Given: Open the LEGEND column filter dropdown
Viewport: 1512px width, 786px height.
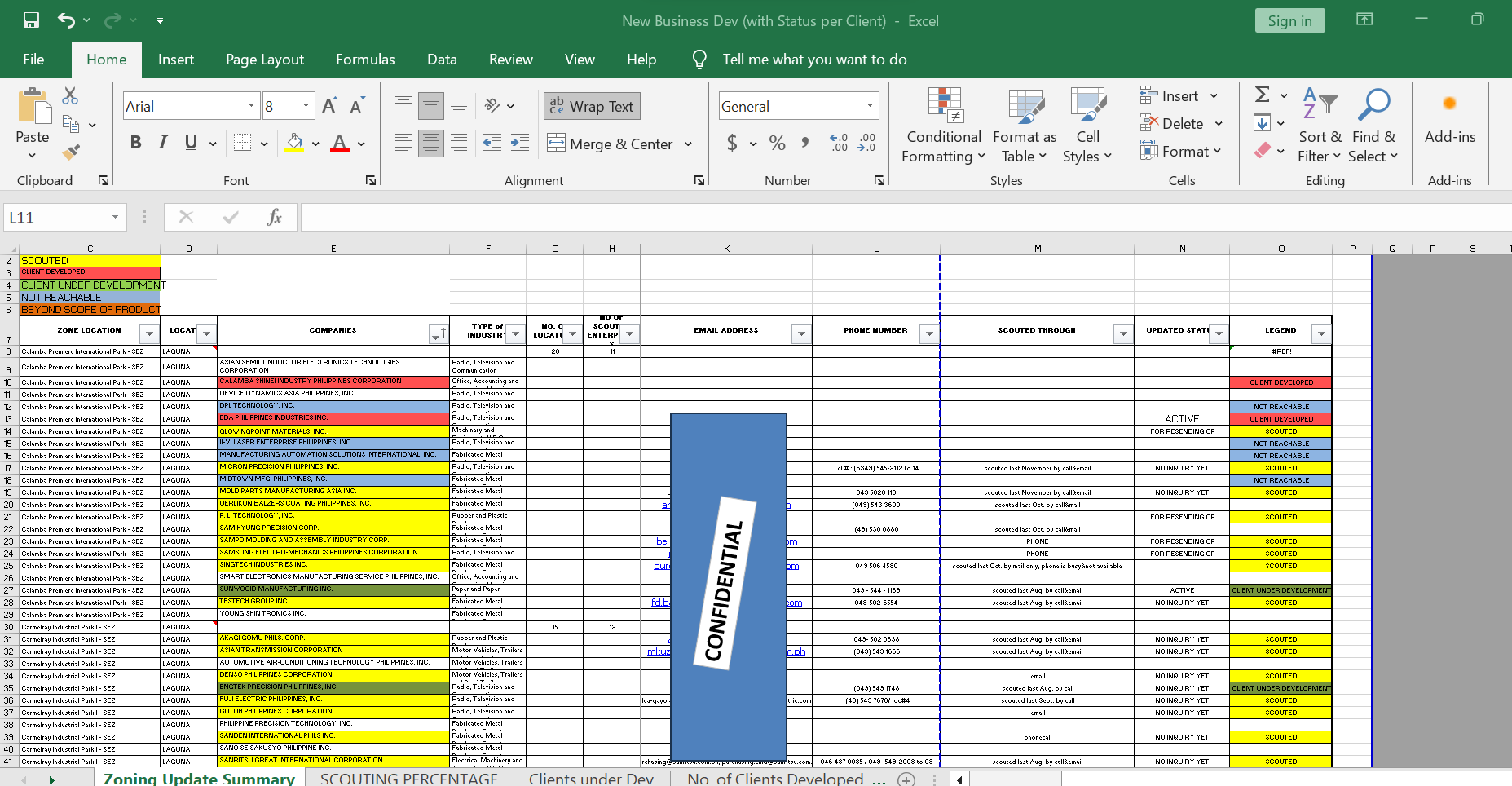Looking at the screenshot, I should [1321, 333].
